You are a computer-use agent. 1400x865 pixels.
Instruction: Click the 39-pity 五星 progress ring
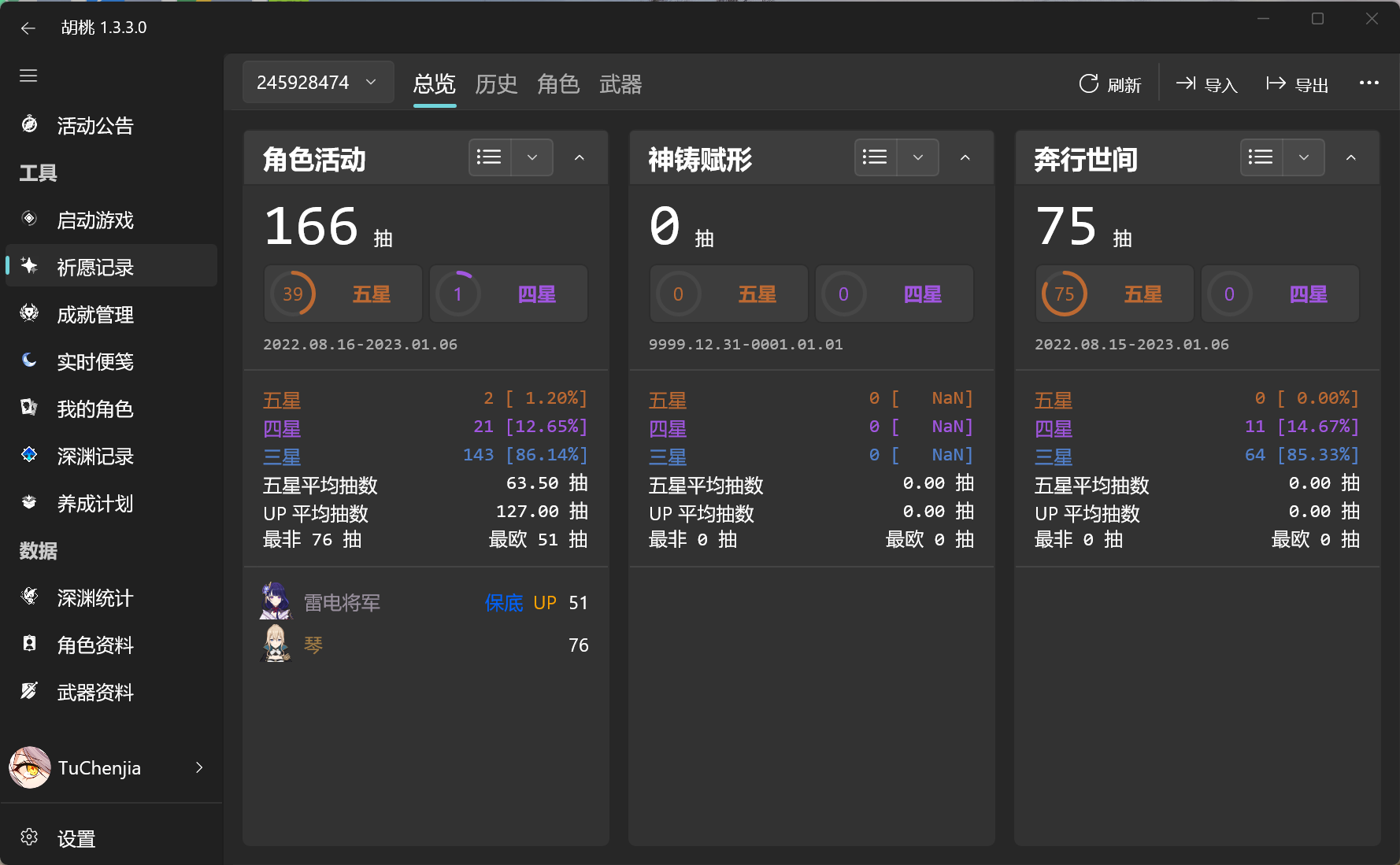coord(293,293)
